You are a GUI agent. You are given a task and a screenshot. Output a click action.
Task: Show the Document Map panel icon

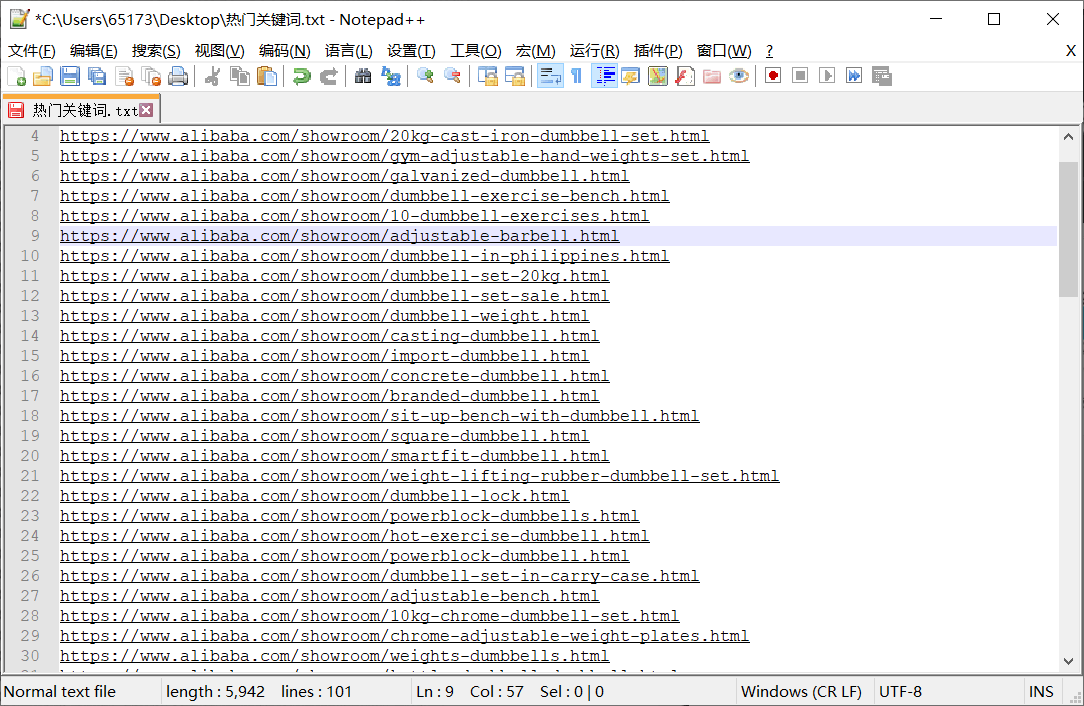pyautogui.click(x=657, y=76)
